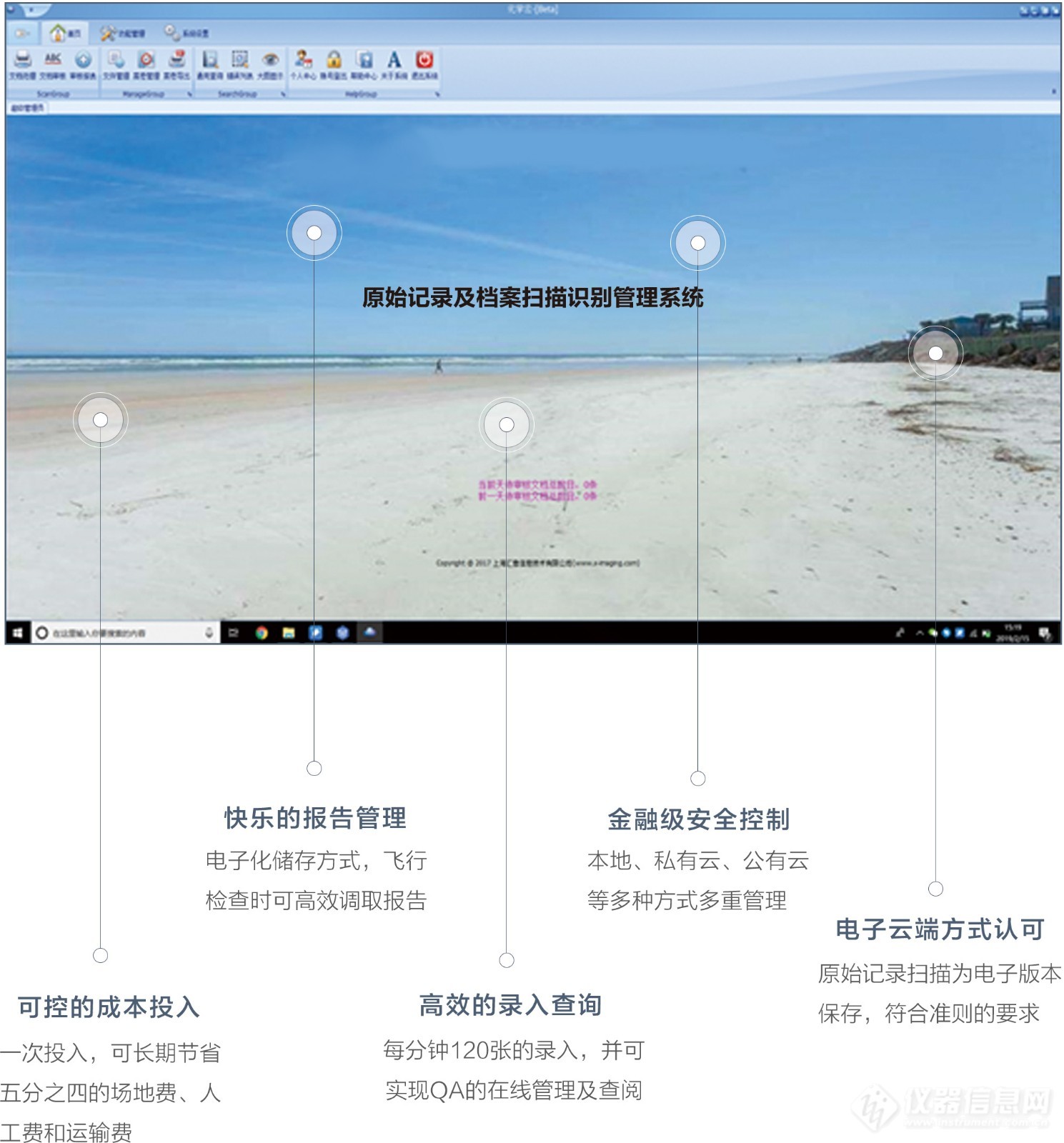Open the quick access toolbar dropdown arrow
The height and width of the screenshot is (1143, 1064).
pos(31,10)
